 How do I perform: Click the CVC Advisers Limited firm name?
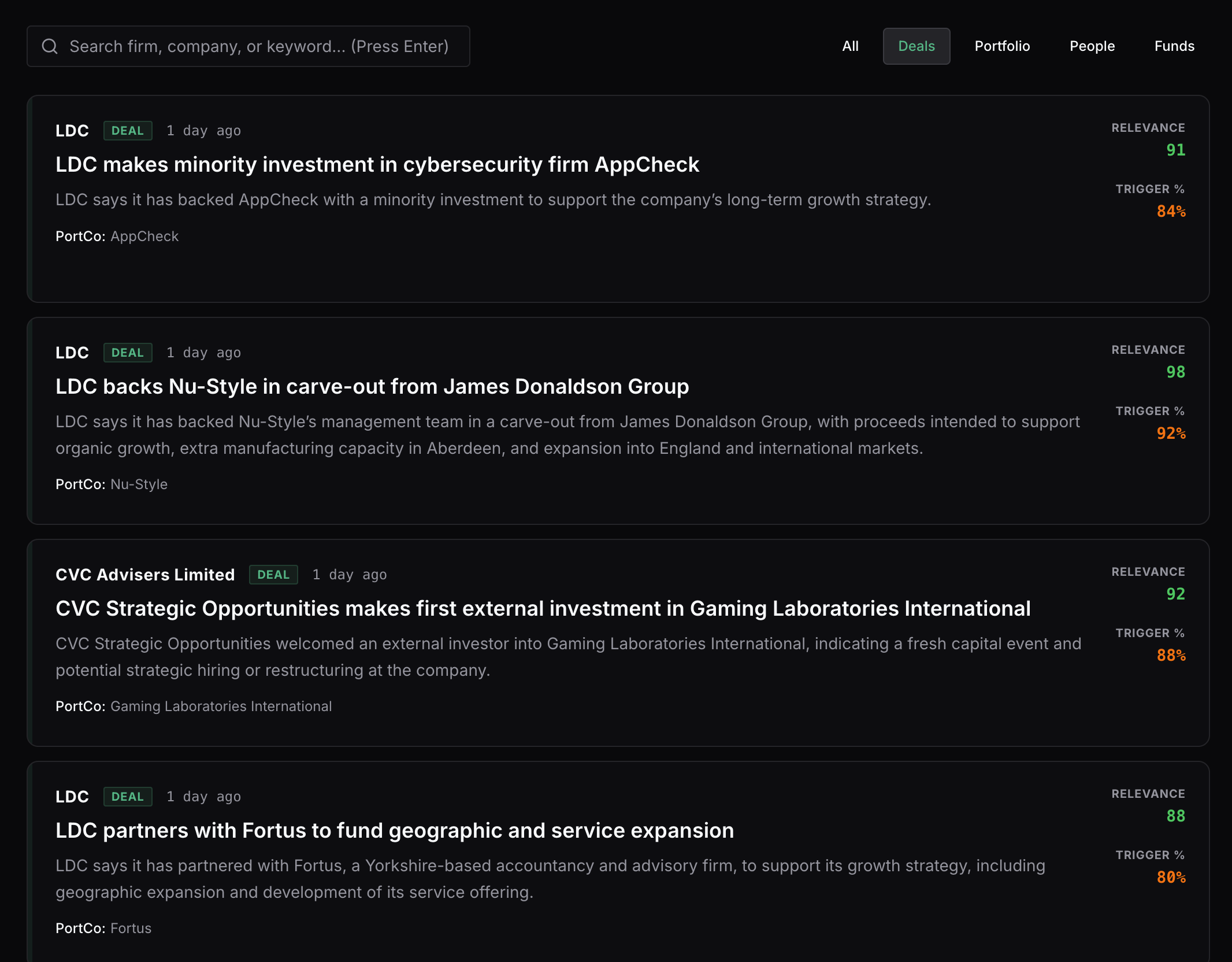145,575
